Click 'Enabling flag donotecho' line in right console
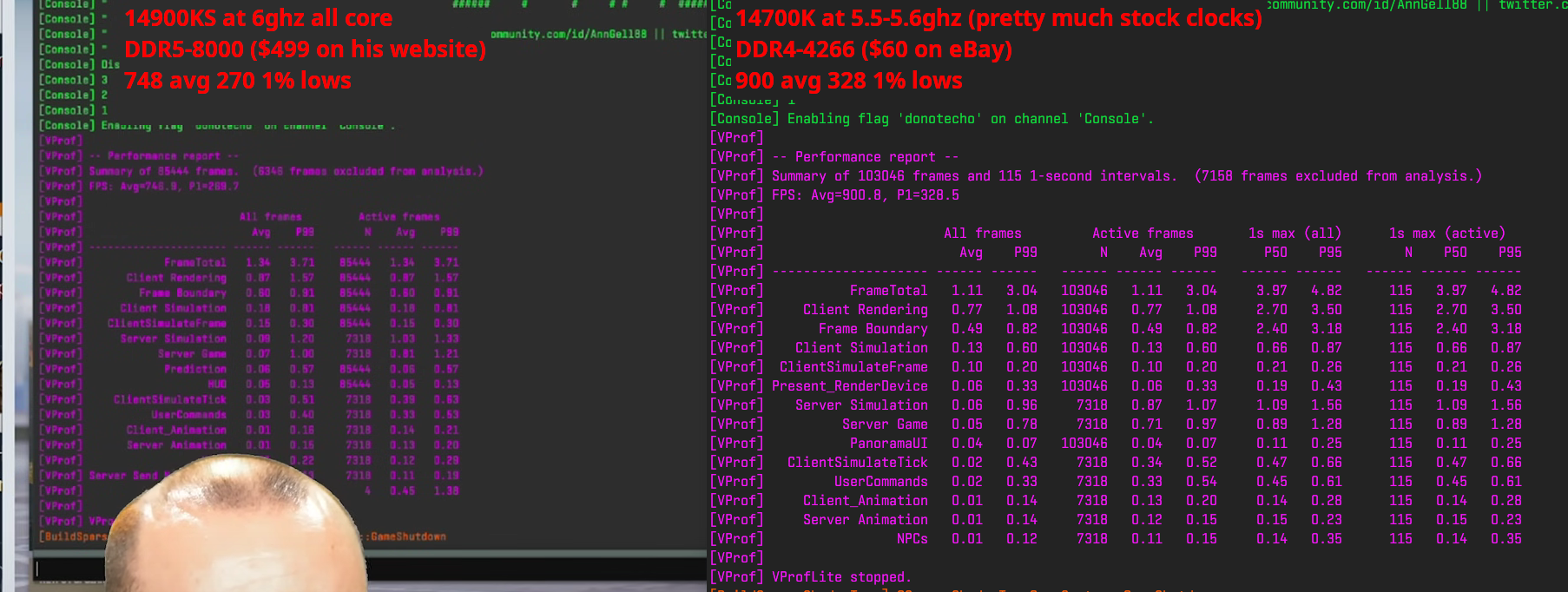1568x592 pixels. (x=971, y=119)
